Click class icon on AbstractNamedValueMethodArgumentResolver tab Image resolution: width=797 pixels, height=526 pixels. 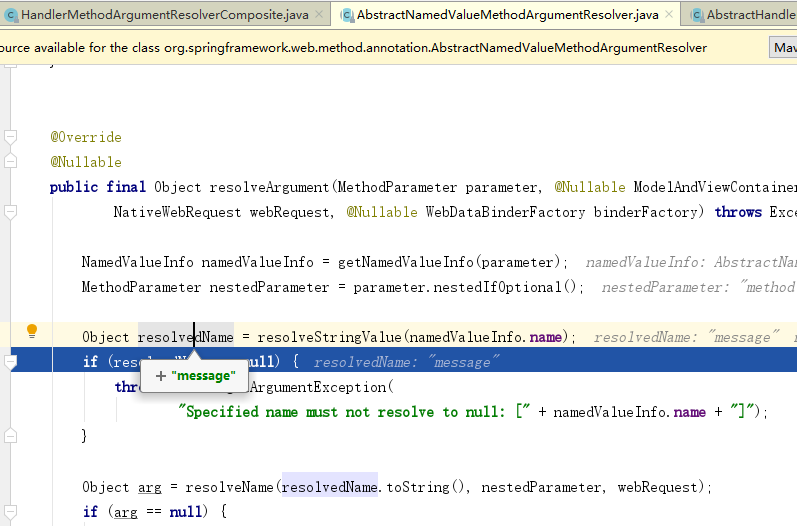[346, 15]
